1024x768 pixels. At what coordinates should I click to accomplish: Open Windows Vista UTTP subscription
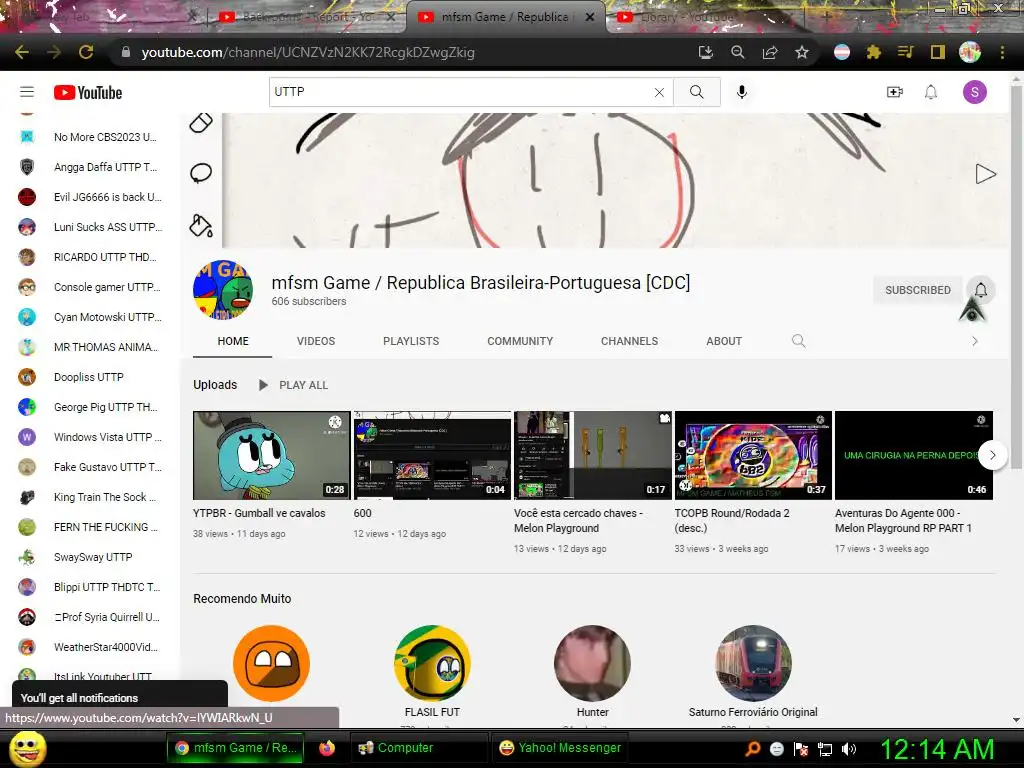pos(91,438)
